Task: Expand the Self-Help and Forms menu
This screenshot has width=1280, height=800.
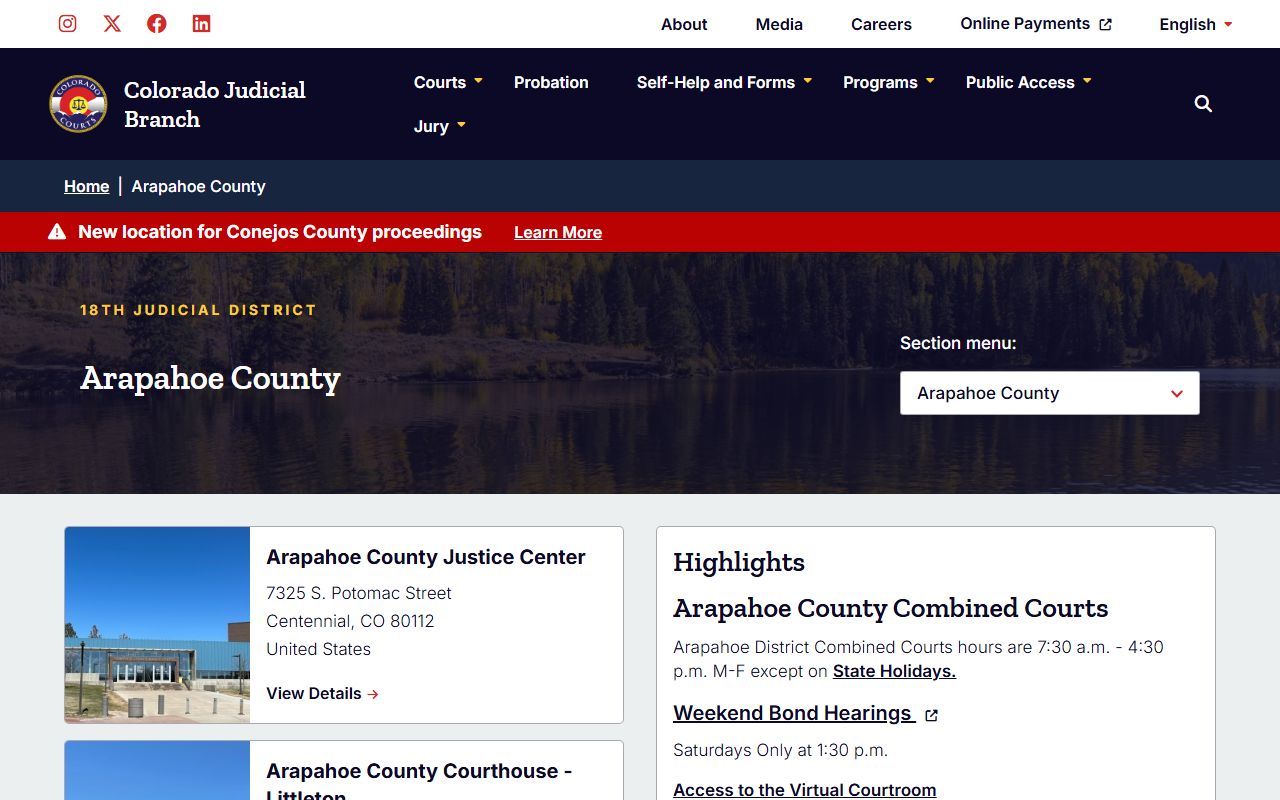Action: 724,82
